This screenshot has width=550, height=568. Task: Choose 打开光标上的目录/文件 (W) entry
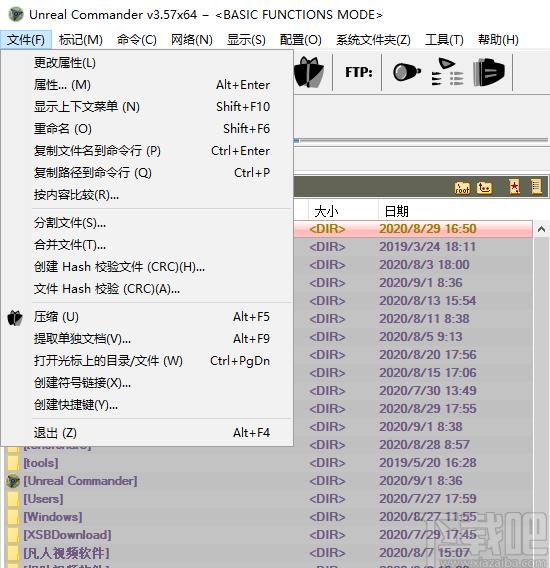click(x=147, y=361)
